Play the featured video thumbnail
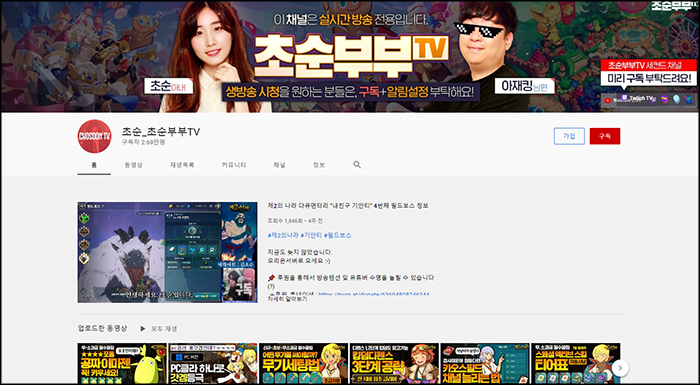Image resolution: width=700 pixels, height=385 pixels. click(167, 252)
